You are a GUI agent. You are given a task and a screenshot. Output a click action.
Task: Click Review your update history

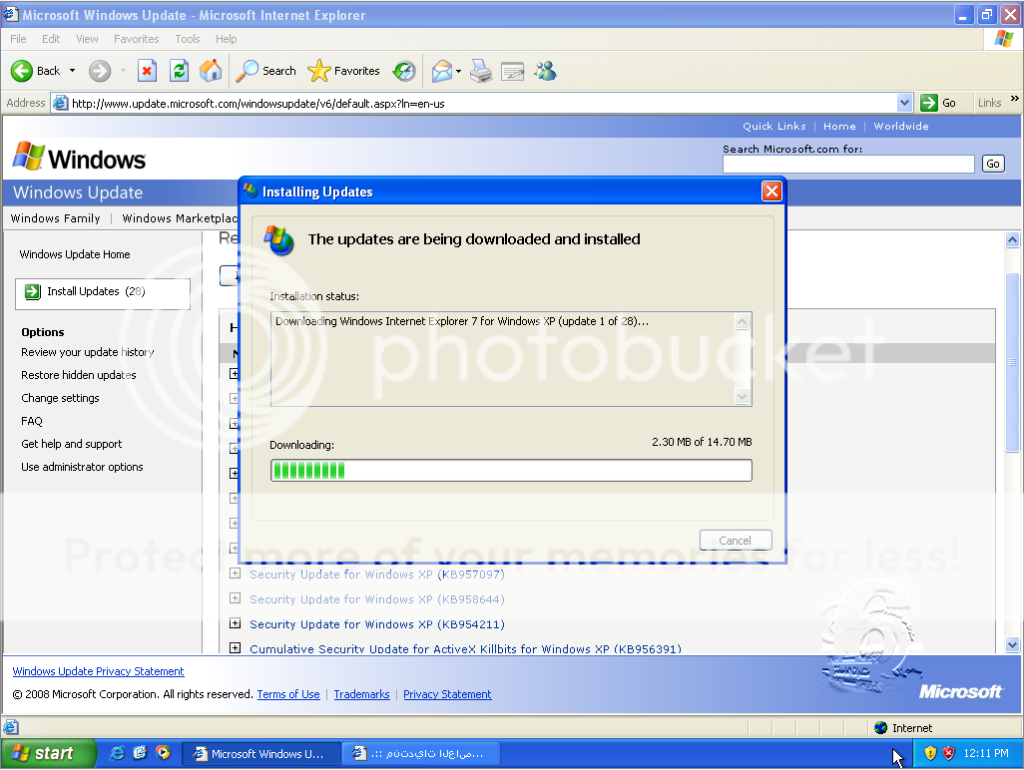point(88,352)
